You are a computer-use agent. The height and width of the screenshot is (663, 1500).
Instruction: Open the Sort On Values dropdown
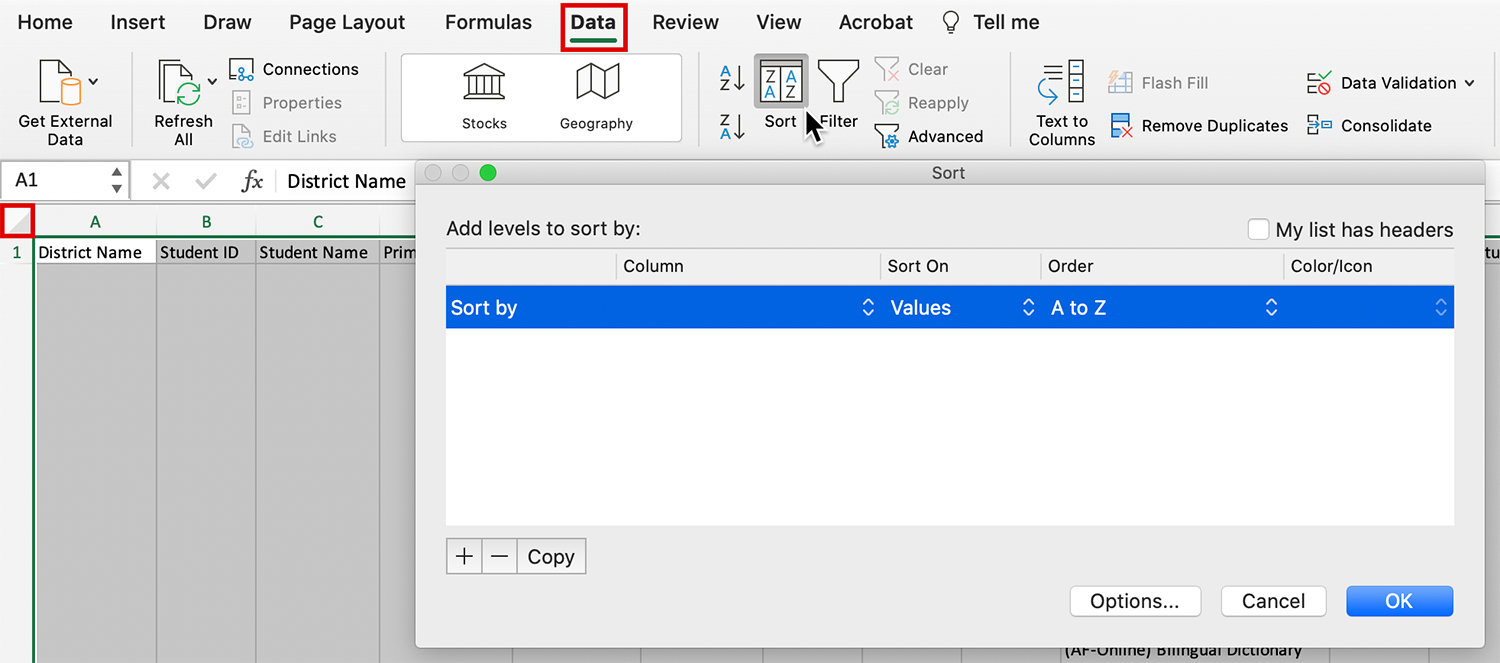pos(1027,308)
